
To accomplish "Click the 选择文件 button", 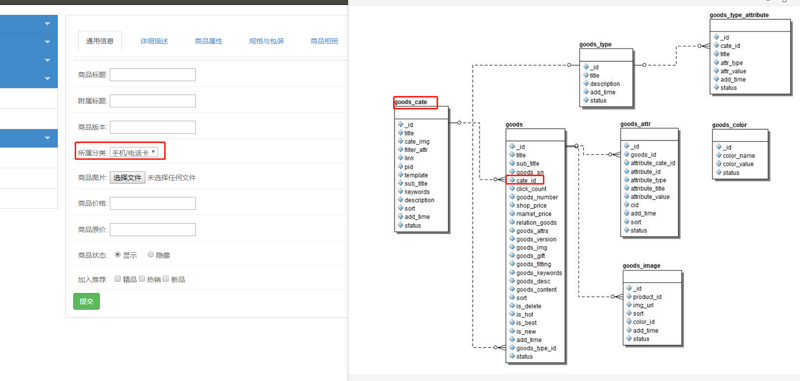I will (128, 177).
